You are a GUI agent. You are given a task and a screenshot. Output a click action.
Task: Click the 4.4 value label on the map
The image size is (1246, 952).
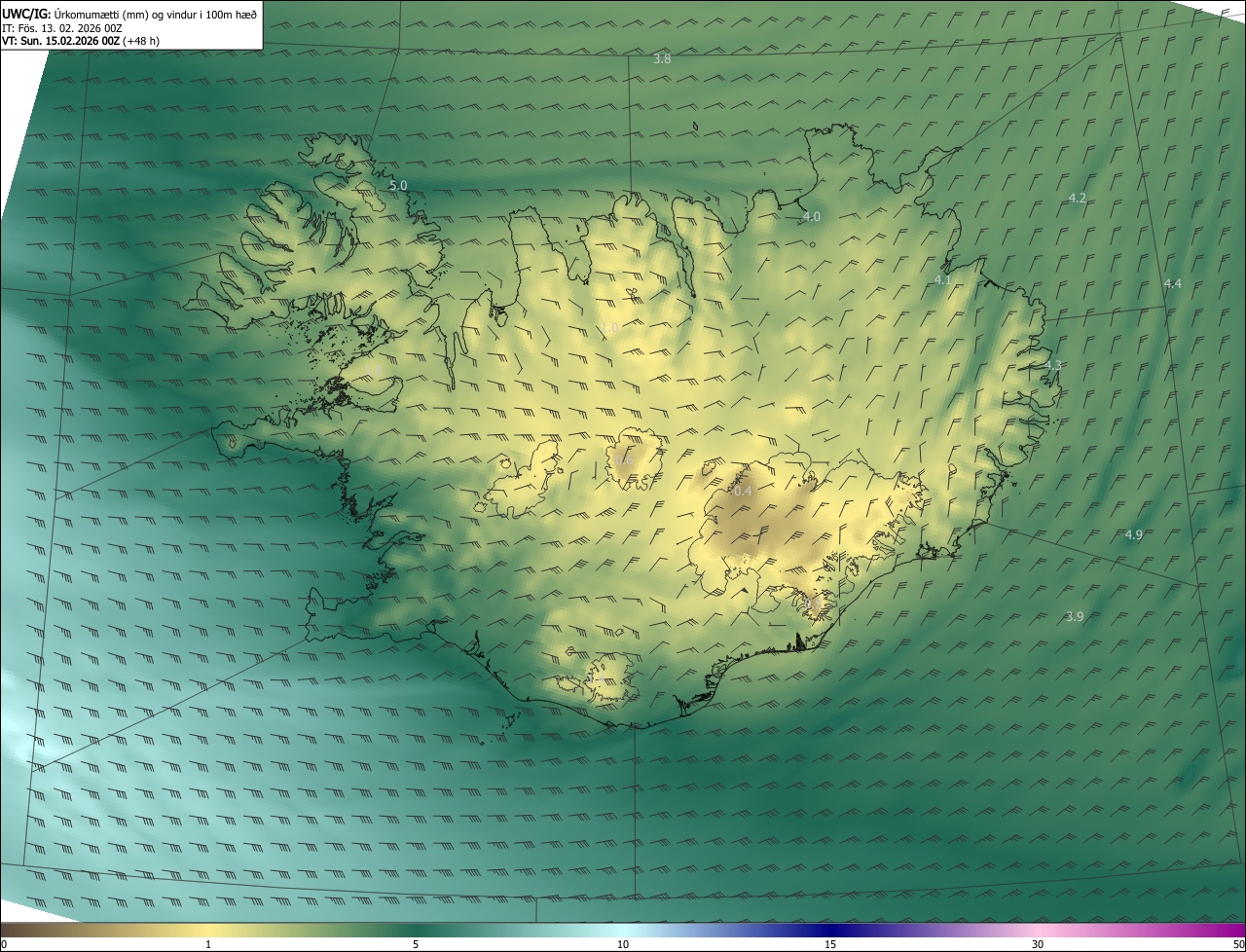tap(1172, 284)
